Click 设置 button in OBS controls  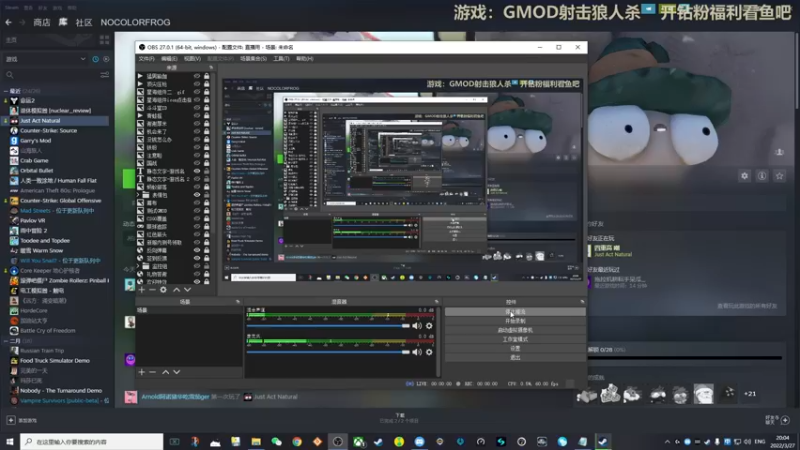coord(515,348)
